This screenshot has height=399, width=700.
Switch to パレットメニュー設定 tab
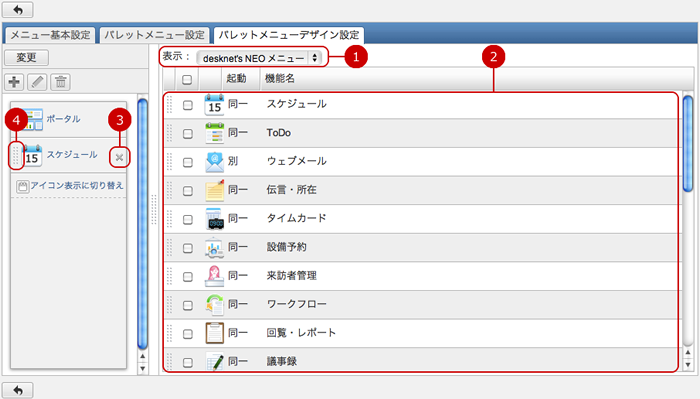(x=154, y=35)
